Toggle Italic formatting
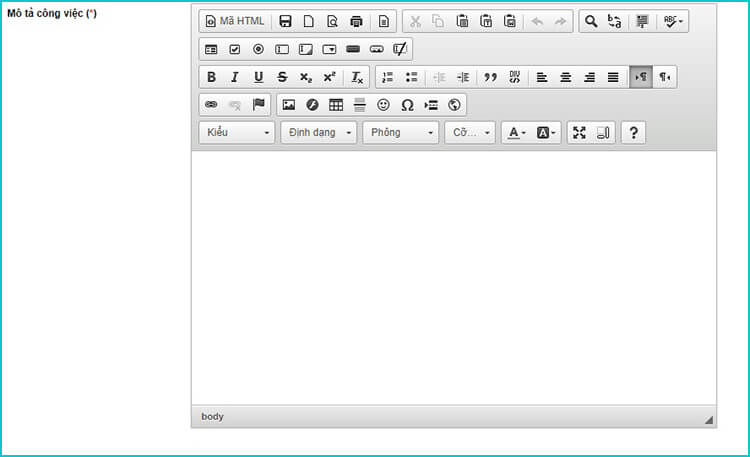This screenshot has height=457, width=750. [x=235, y=77]
